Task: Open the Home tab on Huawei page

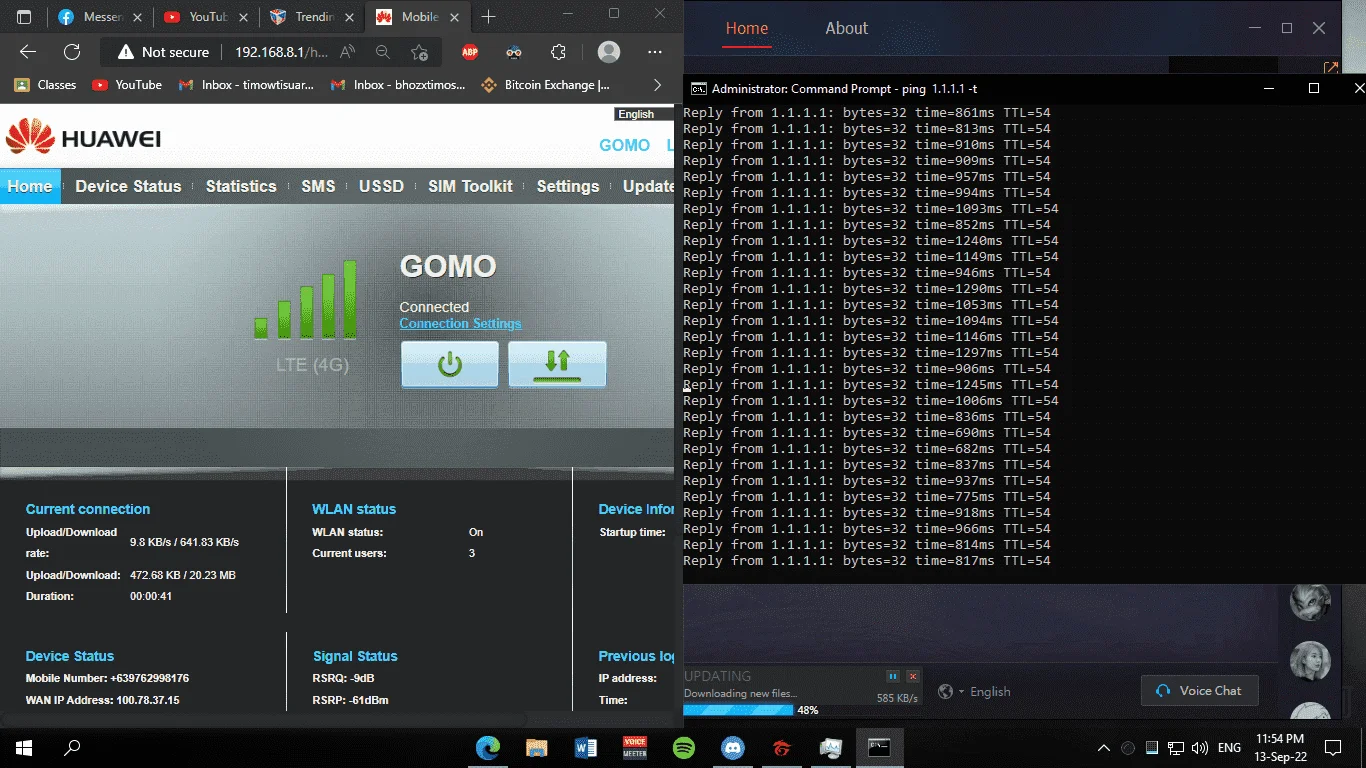Action: (x=30, y=186)
